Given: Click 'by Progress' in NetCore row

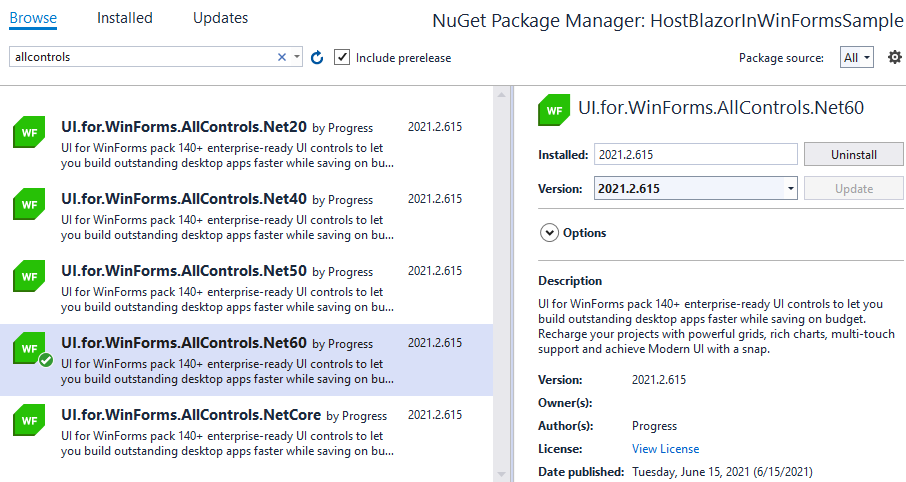Looking at the screenshot, I should click(x=357, y=416).
